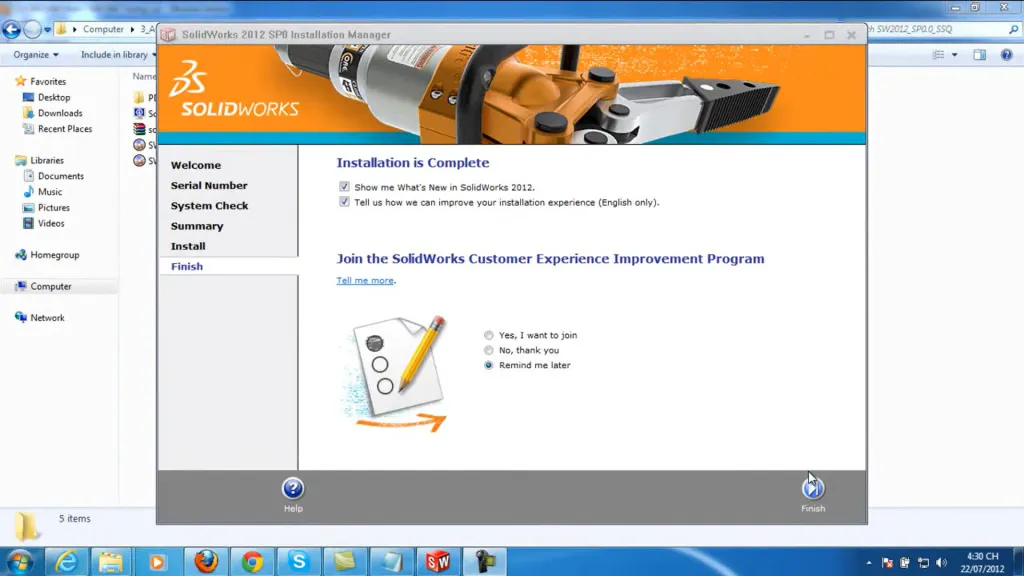
Task: Open the green notes taskbar icon
Action: click(x=345, y=562)
